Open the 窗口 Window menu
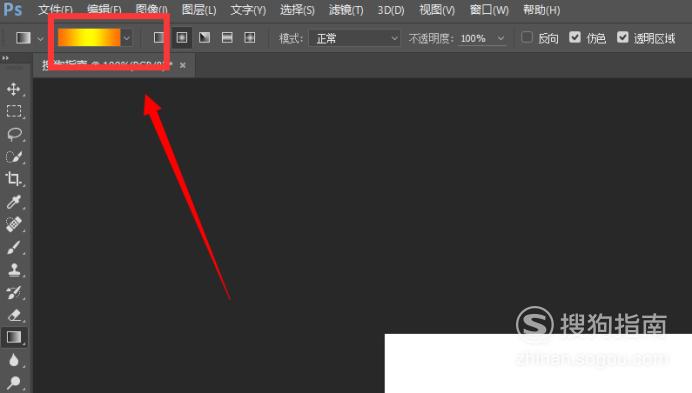The image size is (692, 393). 489,10
